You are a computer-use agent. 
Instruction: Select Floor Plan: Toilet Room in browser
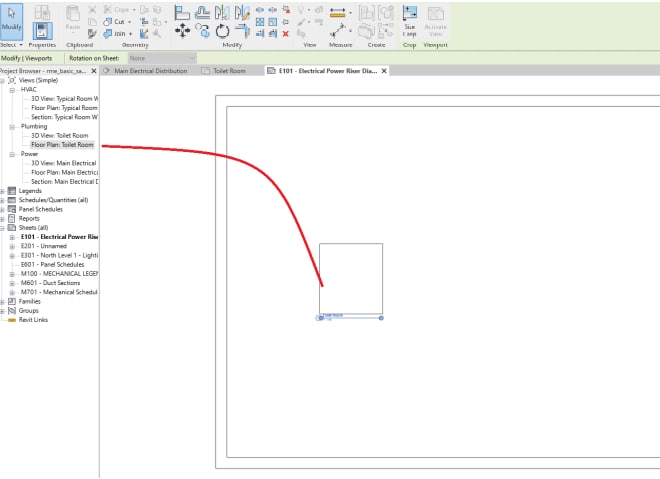[x=68, y=144]
